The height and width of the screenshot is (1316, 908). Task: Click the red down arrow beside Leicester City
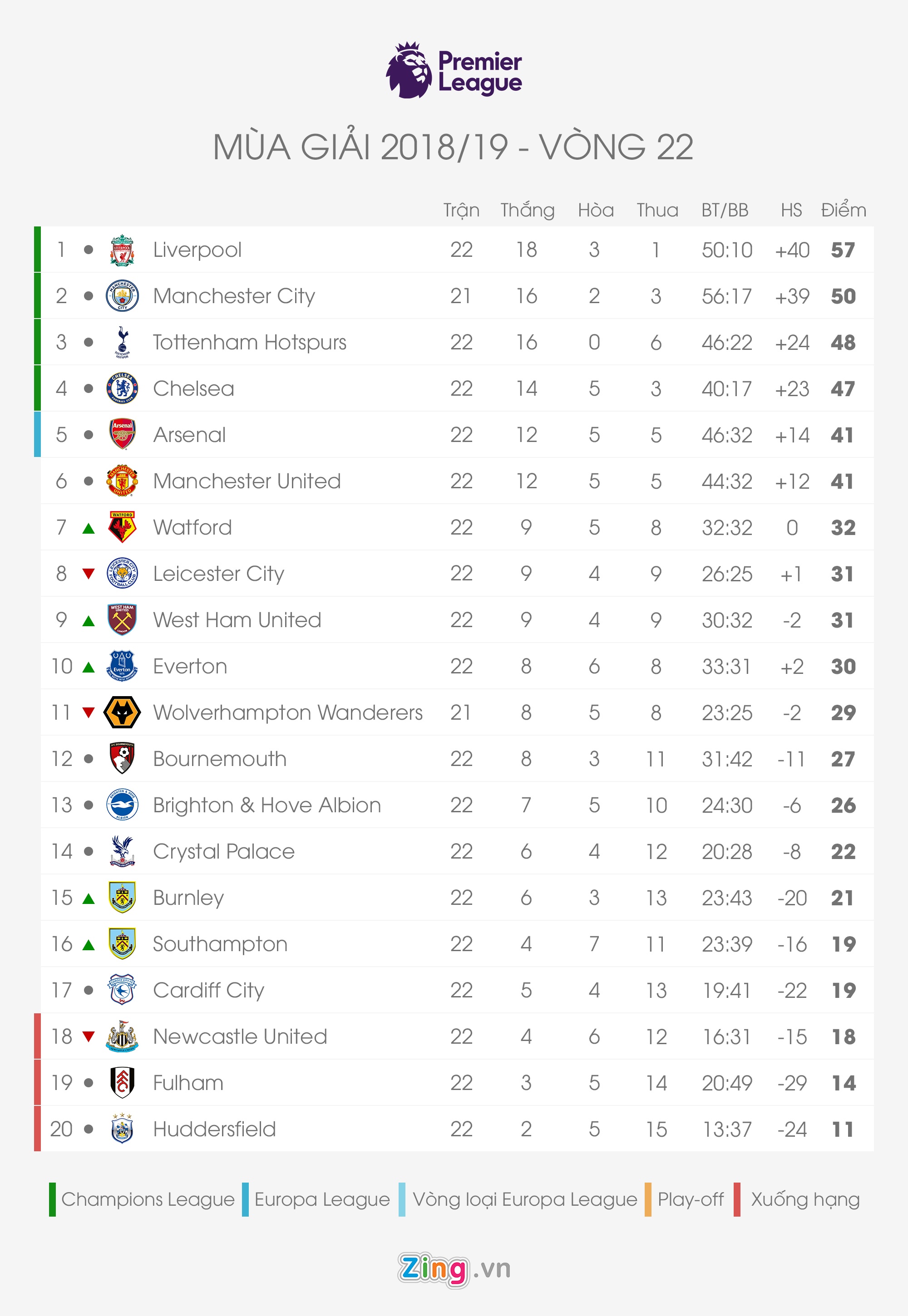click(88, 573)
